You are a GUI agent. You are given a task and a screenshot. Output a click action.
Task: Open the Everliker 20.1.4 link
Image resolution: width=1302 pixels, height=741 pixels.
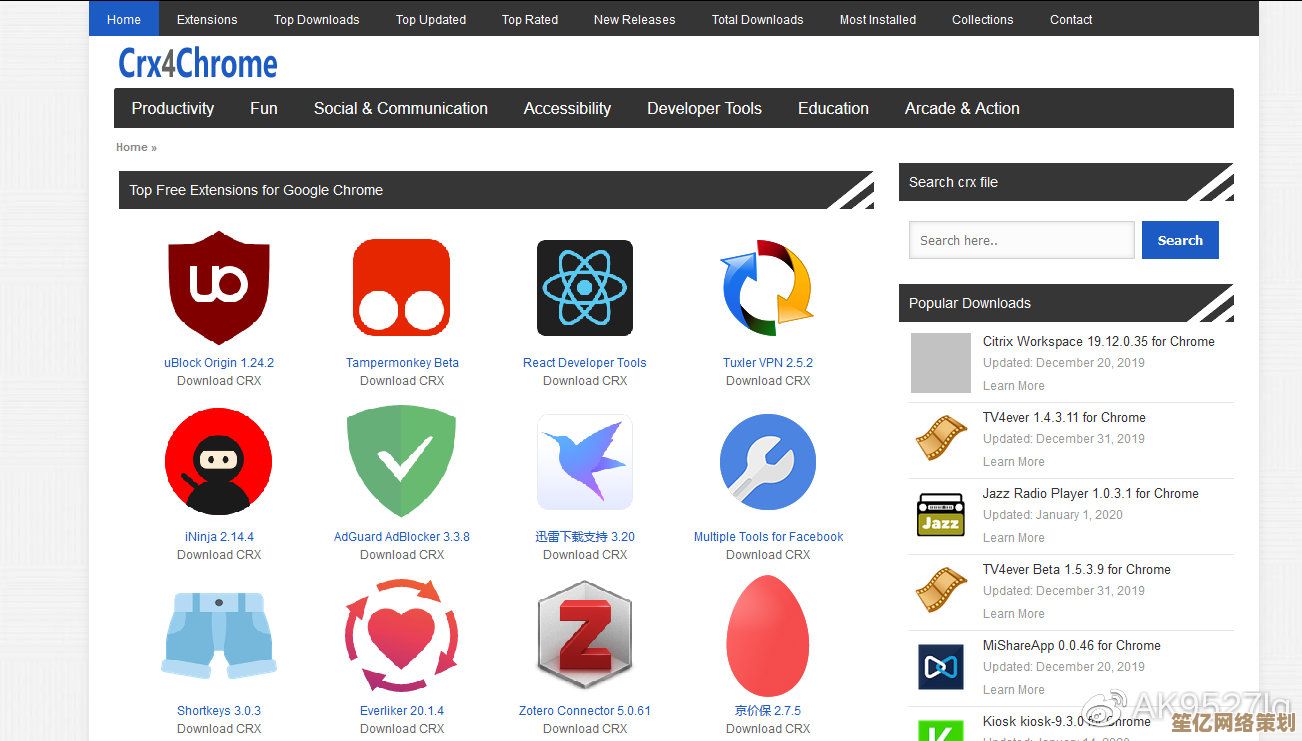(x=402, y=711)
